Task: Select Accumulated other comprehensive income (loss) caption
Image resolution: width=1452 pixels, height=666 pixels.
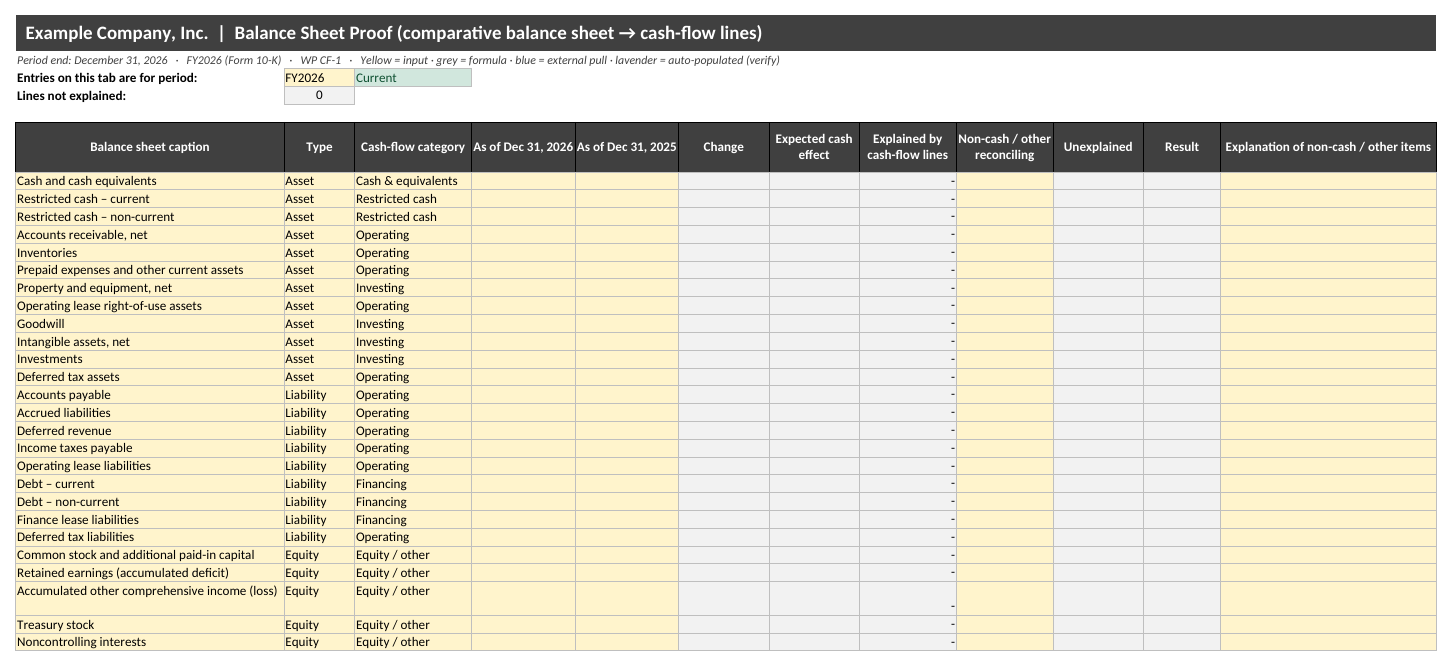Action: pyautogui.click(x=150, y=599)
